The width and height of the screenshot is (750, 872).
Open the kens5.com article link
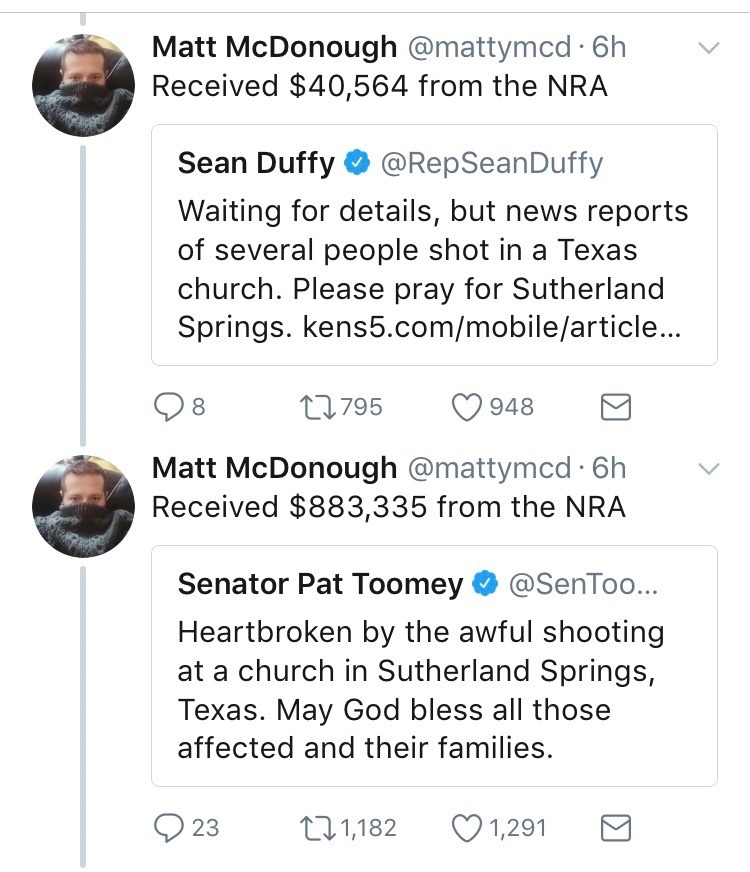(491, 327)
